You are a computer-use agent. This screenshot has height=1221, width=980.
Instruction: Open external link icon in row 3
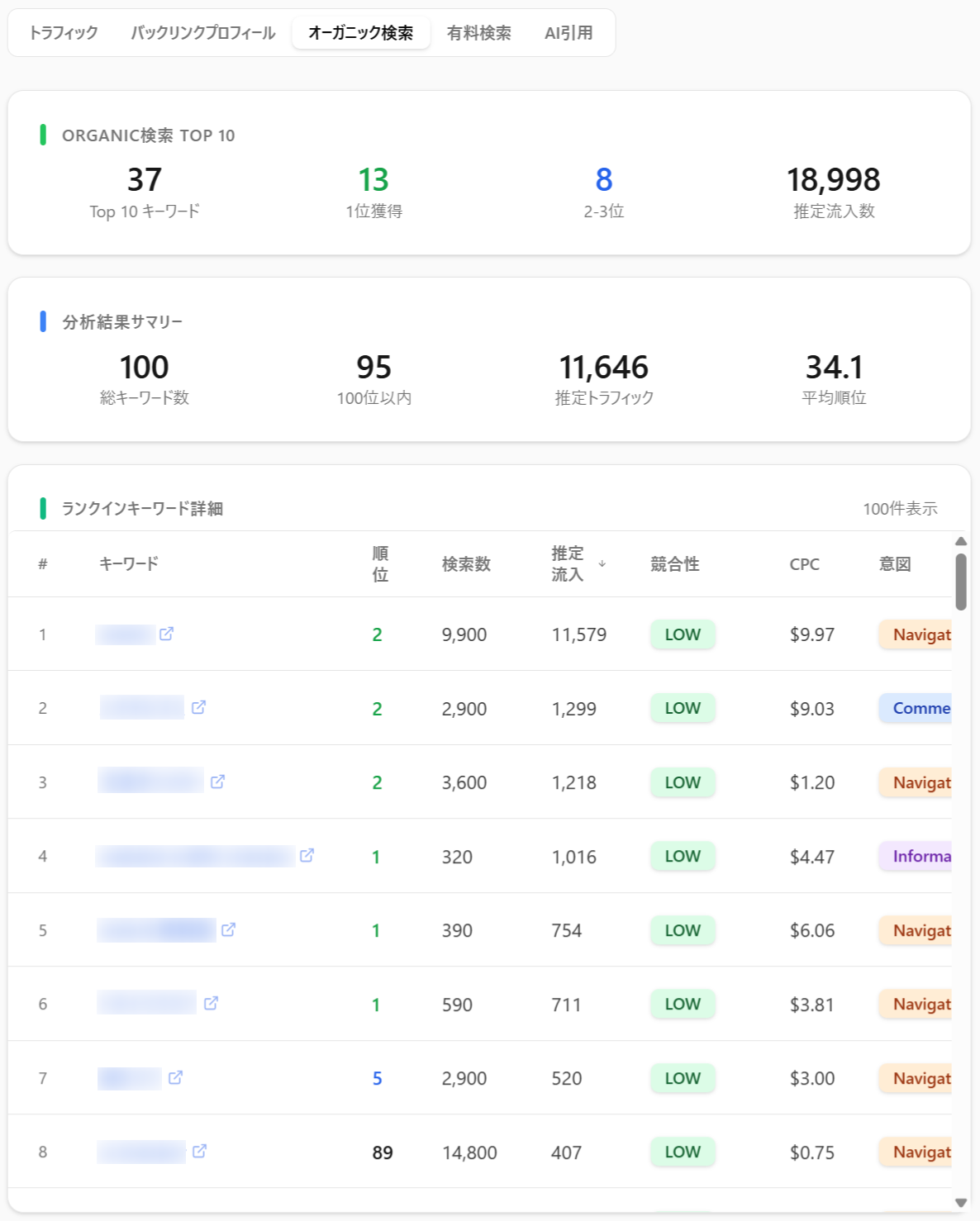217,782
